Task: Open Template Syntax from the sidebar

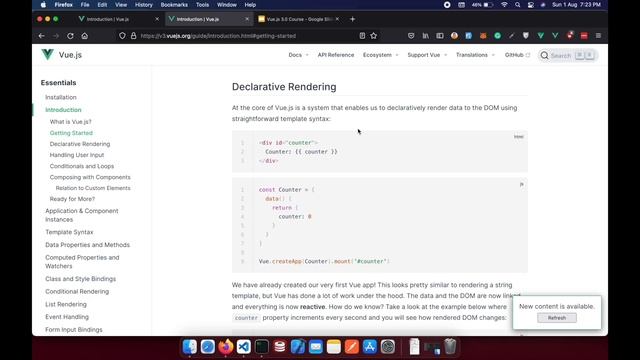Action: coord(69,232)
